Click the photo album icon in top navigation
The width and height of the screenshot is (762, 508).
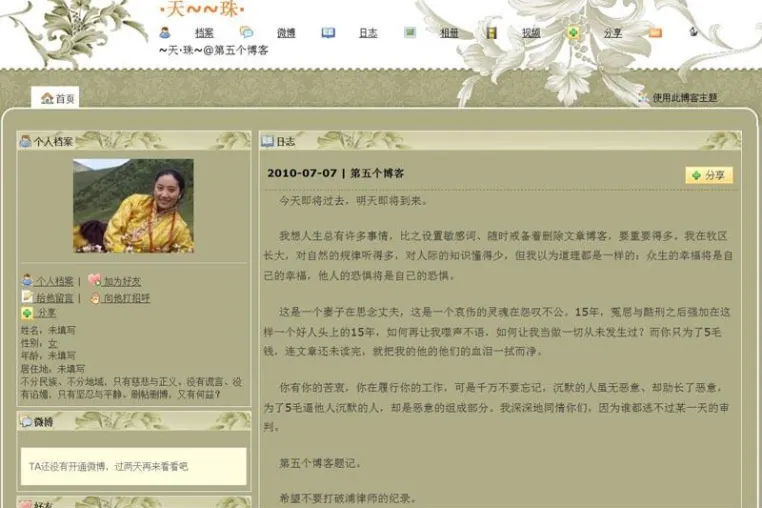pos(410,33)
